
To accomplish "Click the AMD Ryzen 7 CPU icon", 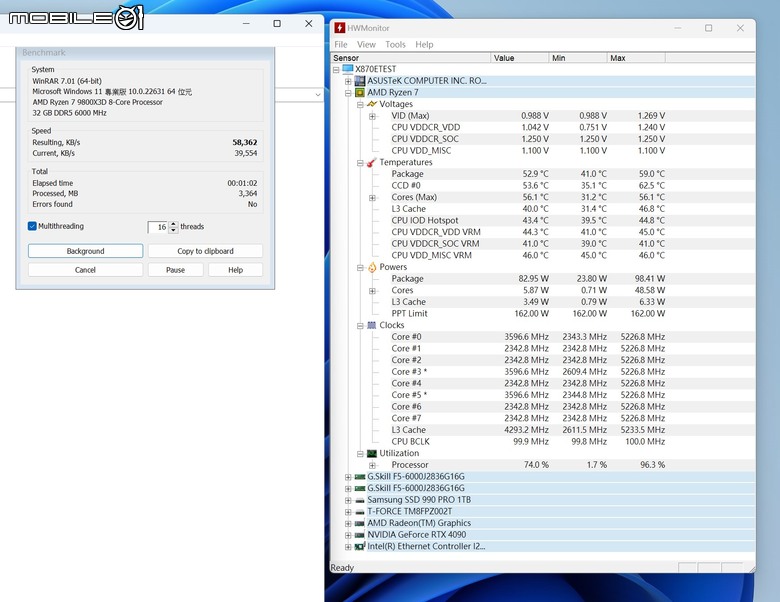I will tap(360, 93).
